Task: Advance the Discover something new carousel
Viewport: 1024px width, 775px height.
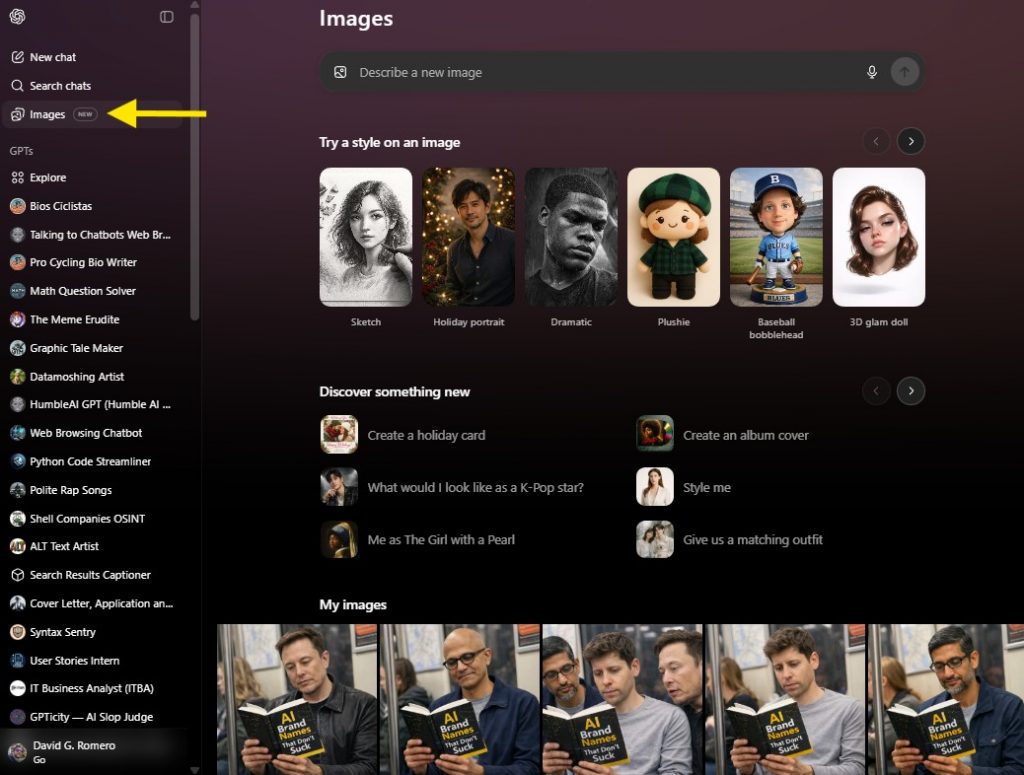Action: click(x=910, y=391)
